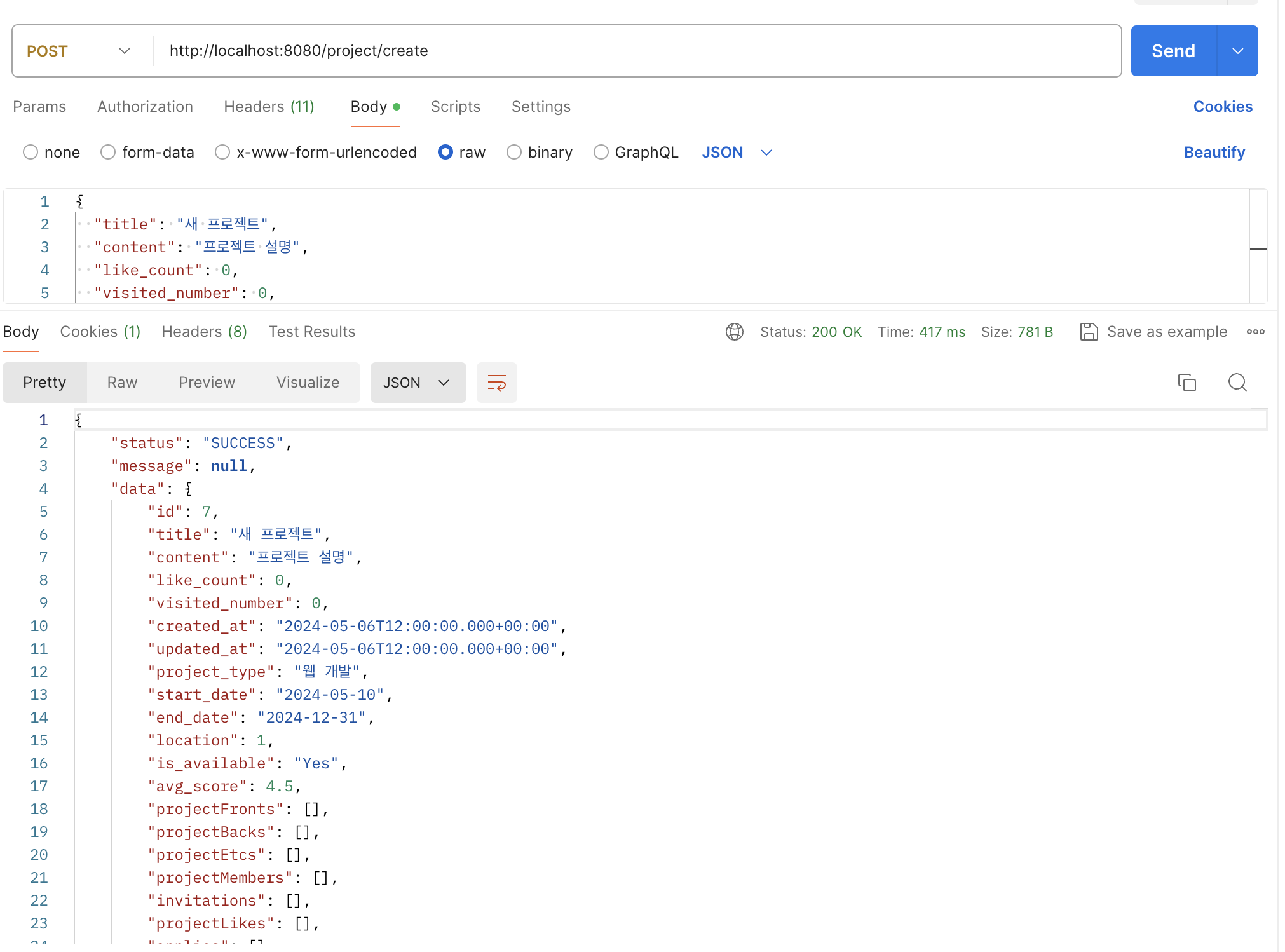The width and height of the screenshot is (1285, 952).
Task: Open the Headers (11) request tab
Action: (x=269, y=107)
